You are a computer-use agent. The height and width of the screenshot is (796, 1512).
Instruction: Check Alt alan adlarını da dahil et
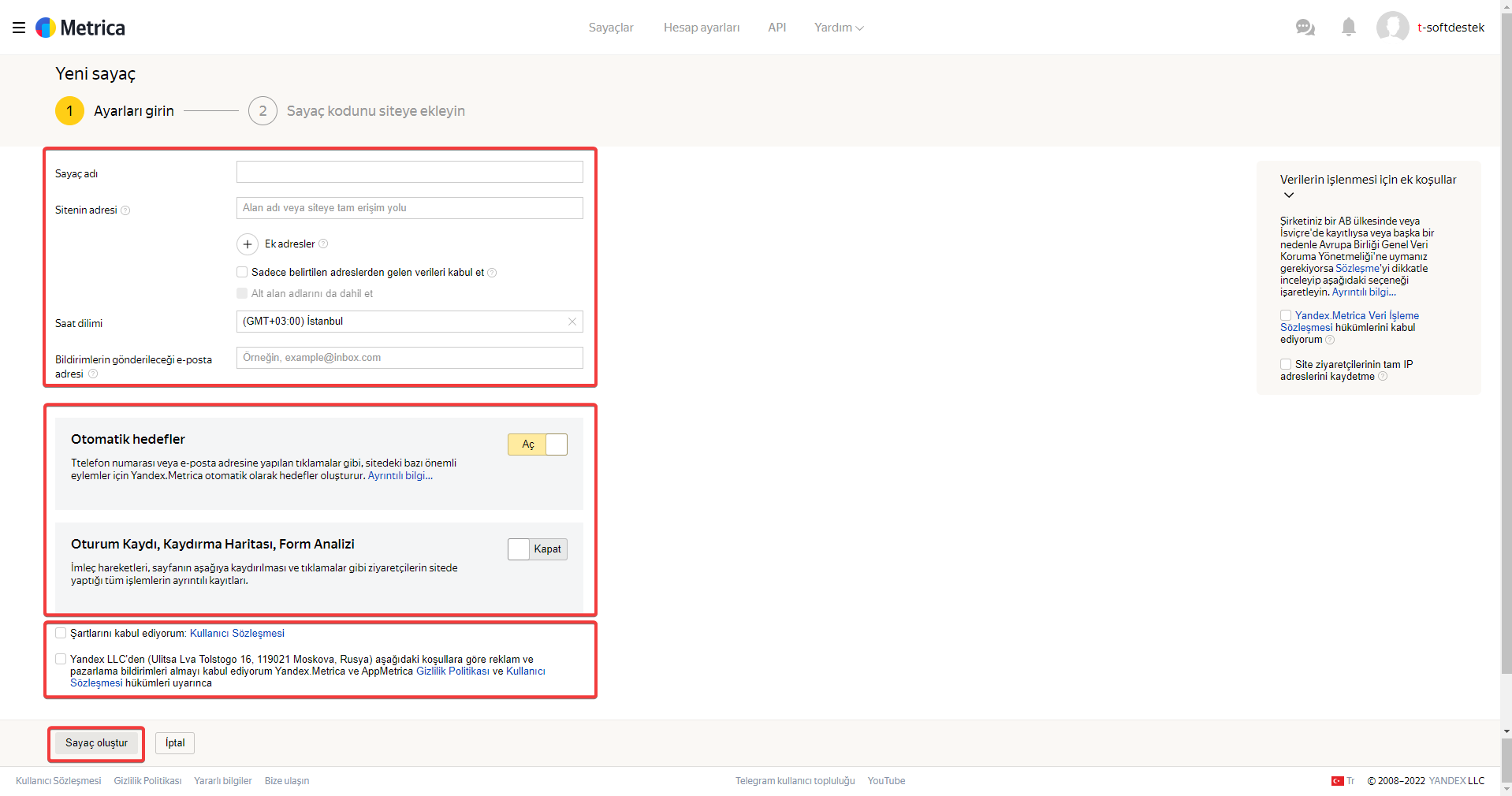[242, 293]
